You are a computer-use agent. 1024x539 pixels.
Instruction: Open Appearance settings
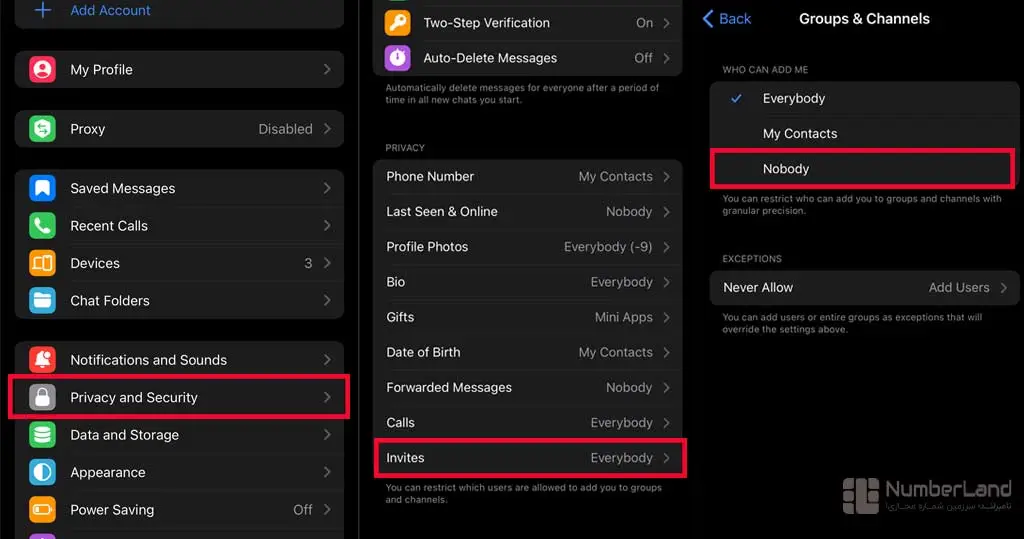click(179, 472)
